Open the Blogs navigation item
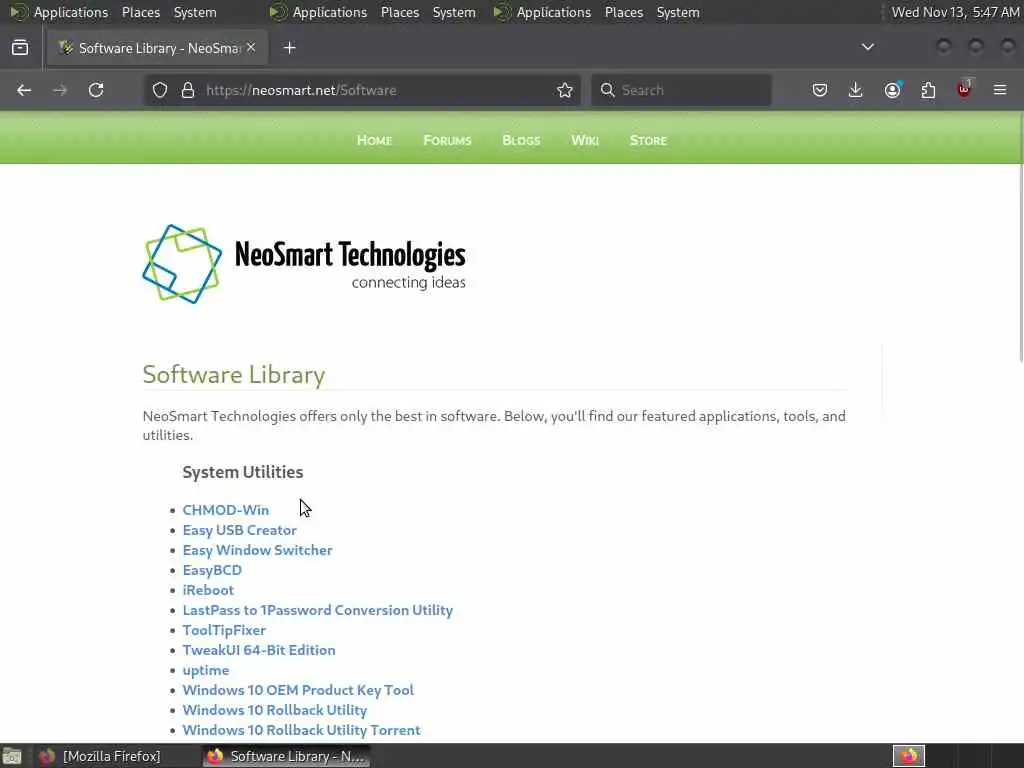Image resolution: width=1024 pixels, height=768 pixels. tap(521, 140)
